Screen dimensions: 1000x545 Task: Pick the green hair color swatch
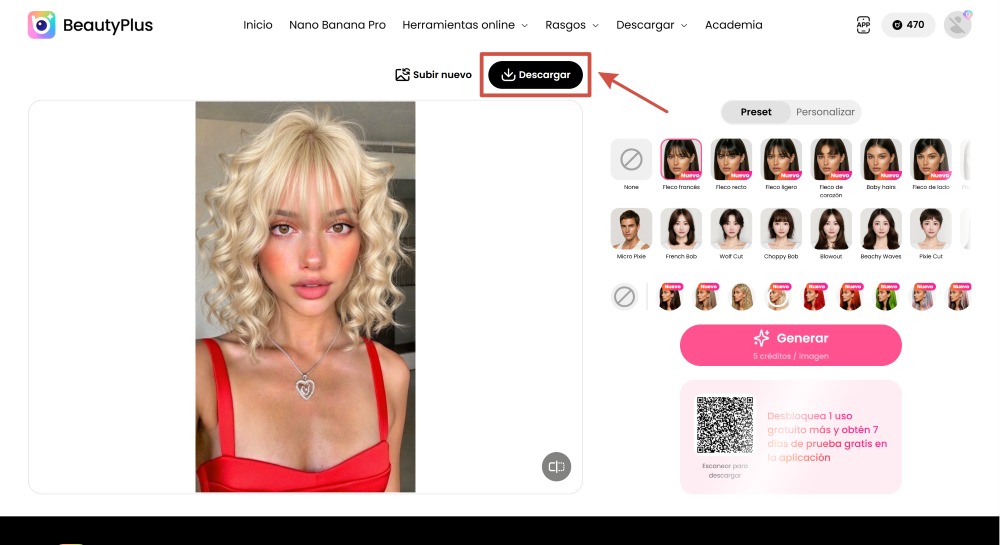(x=886, y=296)
